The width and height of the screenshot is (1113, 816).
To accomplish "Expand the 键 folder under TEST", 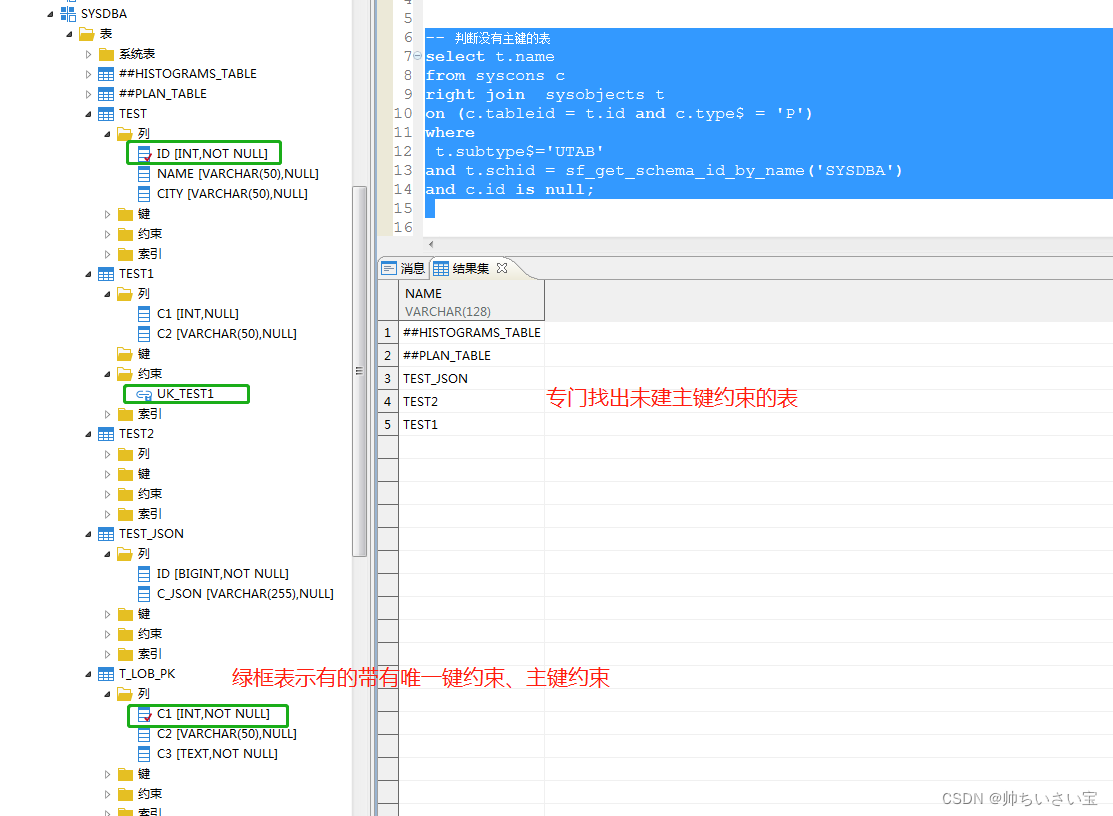I will [107, 214].
